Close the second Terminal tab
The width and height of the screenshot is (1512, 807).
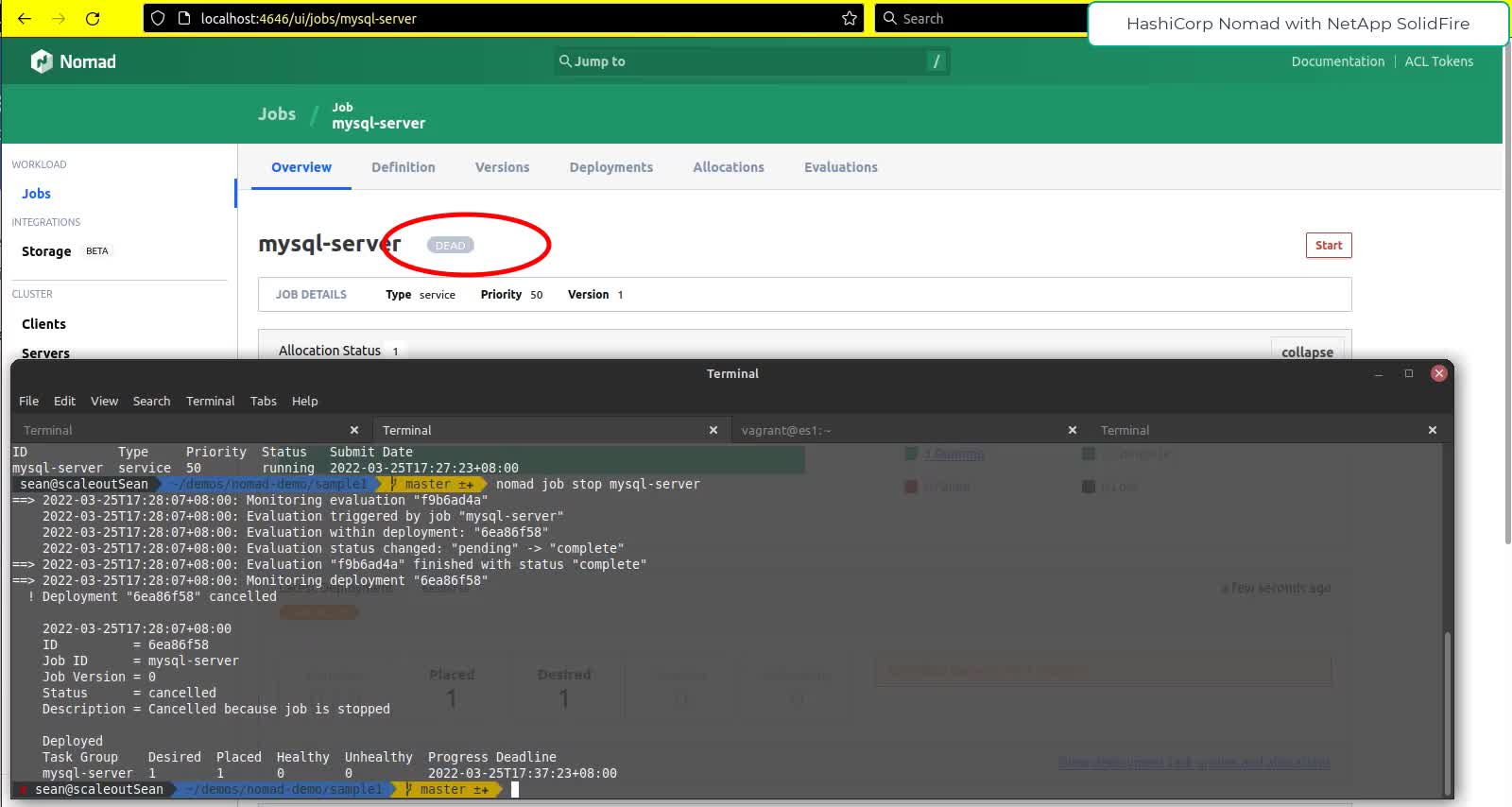pos(713,430)
